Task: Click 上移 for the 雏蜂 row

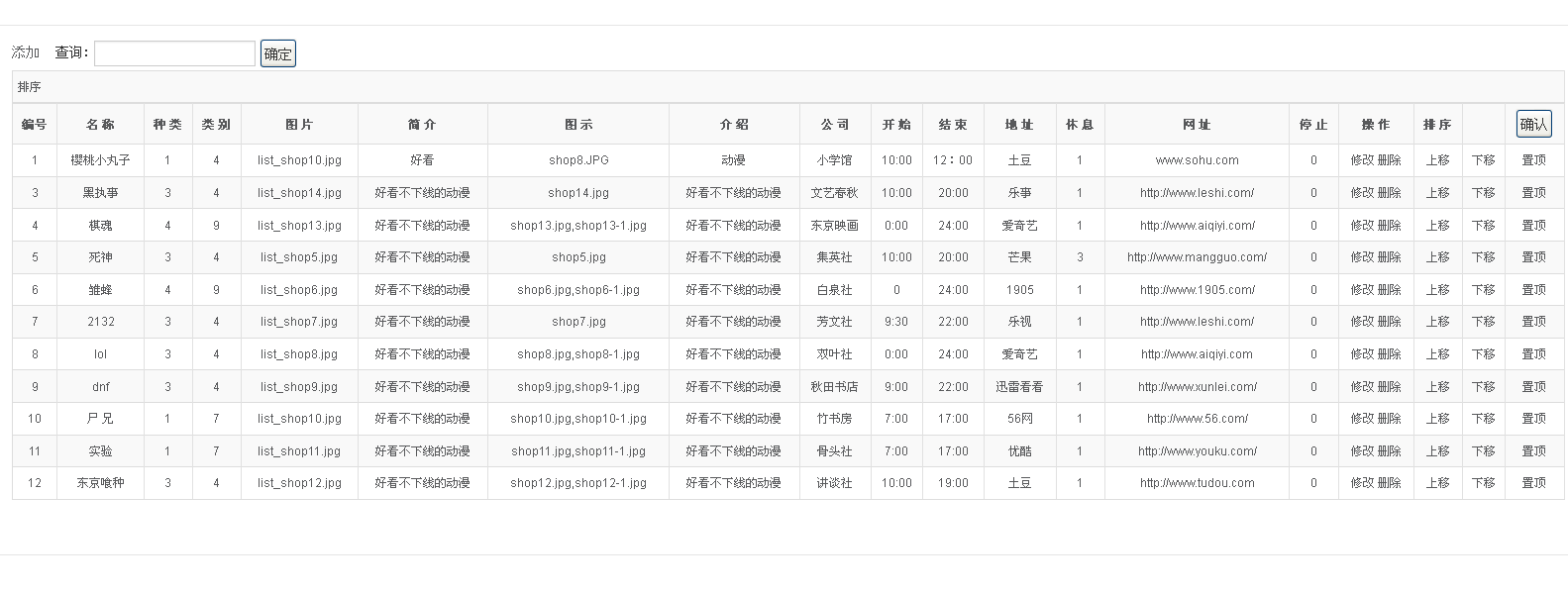Action: click(x=1437, y=290)
